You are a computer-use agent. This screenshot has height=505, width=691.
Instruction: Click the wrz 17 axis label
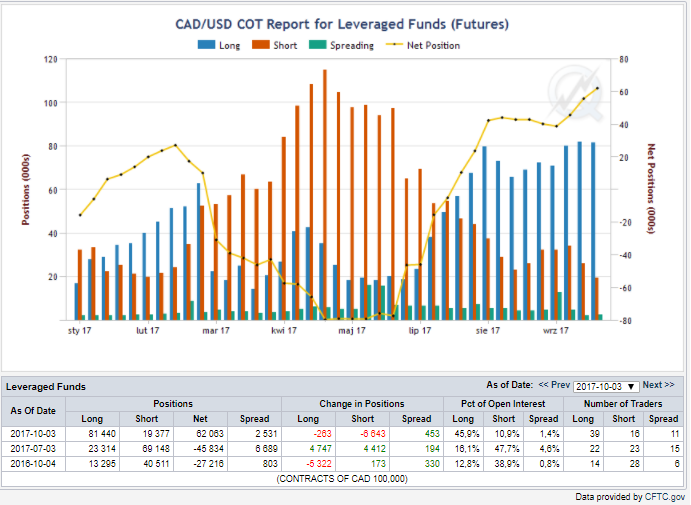556,330
